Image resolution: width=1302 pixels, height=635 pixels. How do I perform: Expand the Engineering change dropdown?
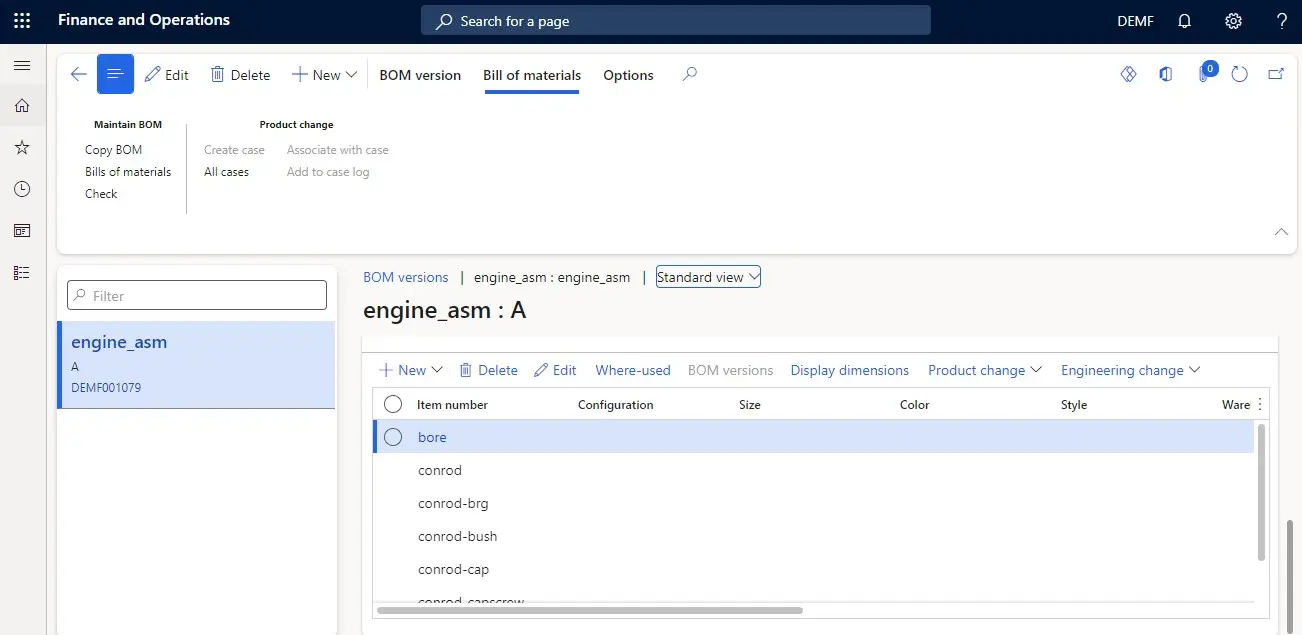tap(1130, 370)
